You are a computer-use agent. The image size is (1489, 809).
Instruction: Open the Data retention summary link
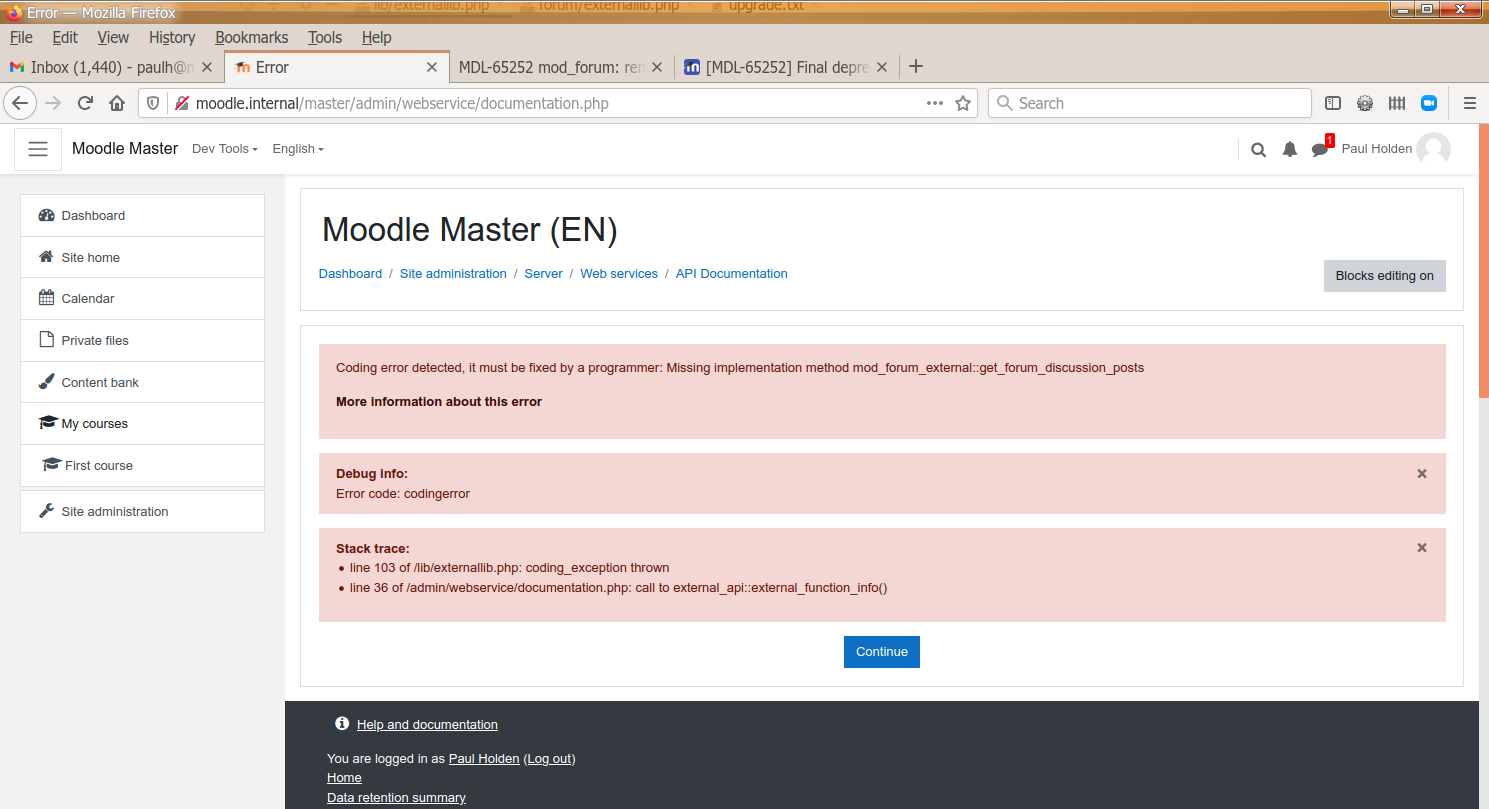(396, 798)
